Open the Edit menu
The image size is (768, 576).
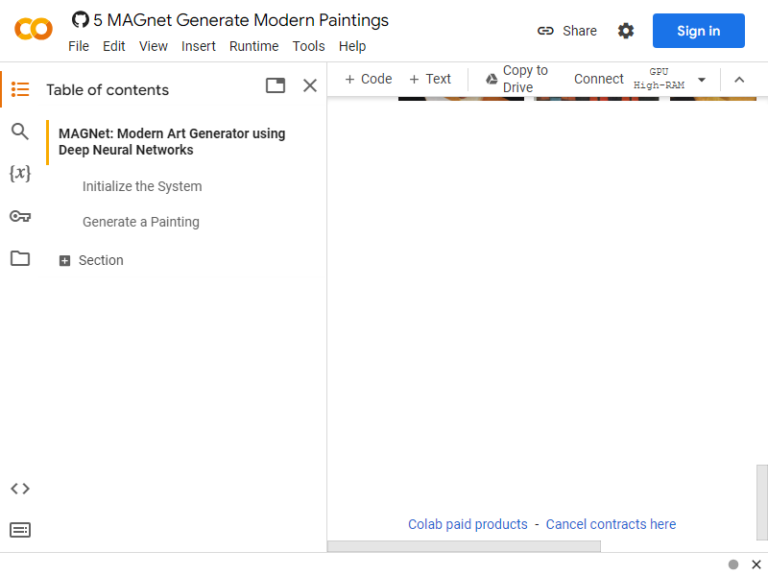[114, 46]
